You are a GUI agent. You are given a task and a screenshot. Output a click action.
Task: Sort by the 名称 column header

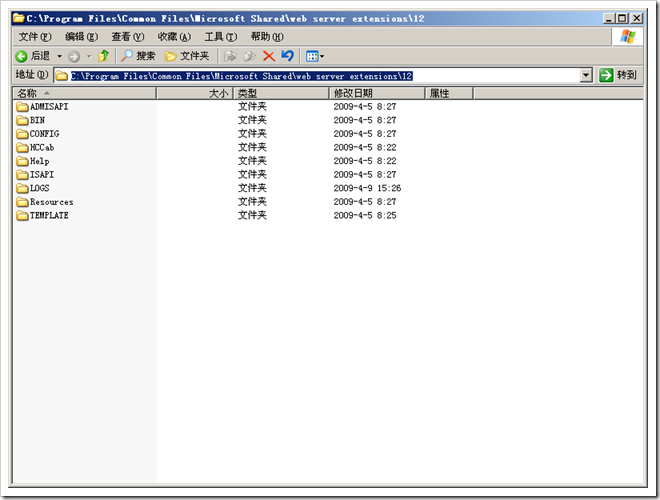tap(85, 93)
